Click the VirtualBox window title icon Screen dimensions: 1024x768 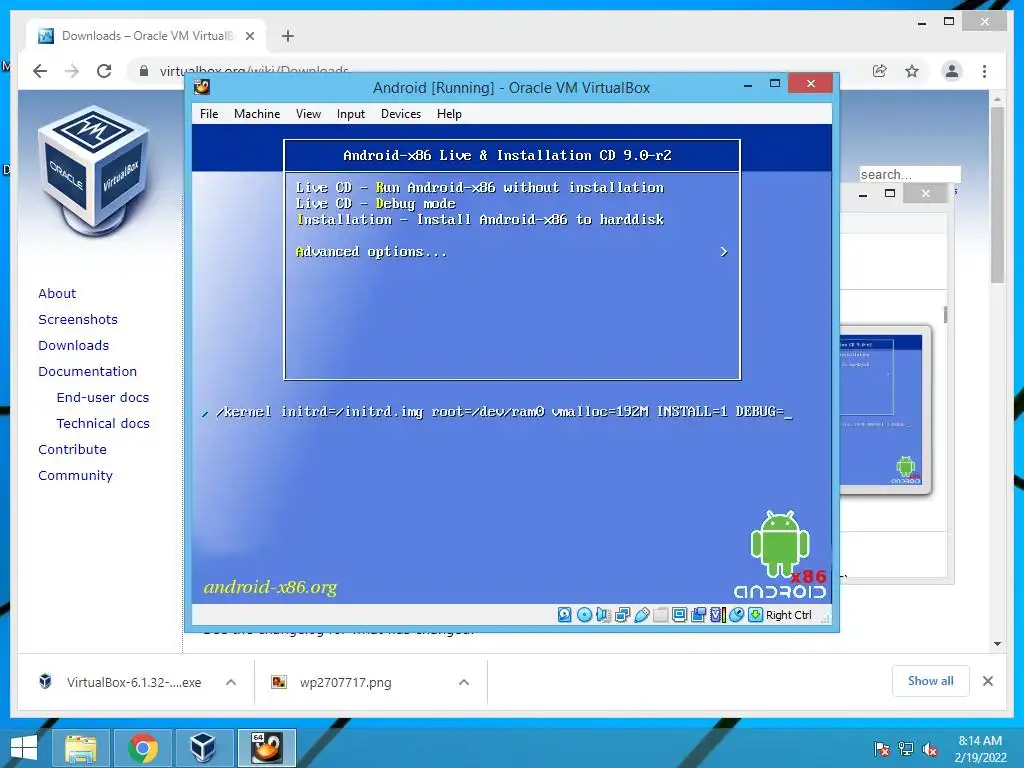pyautogui.click(x=202, y=87)
